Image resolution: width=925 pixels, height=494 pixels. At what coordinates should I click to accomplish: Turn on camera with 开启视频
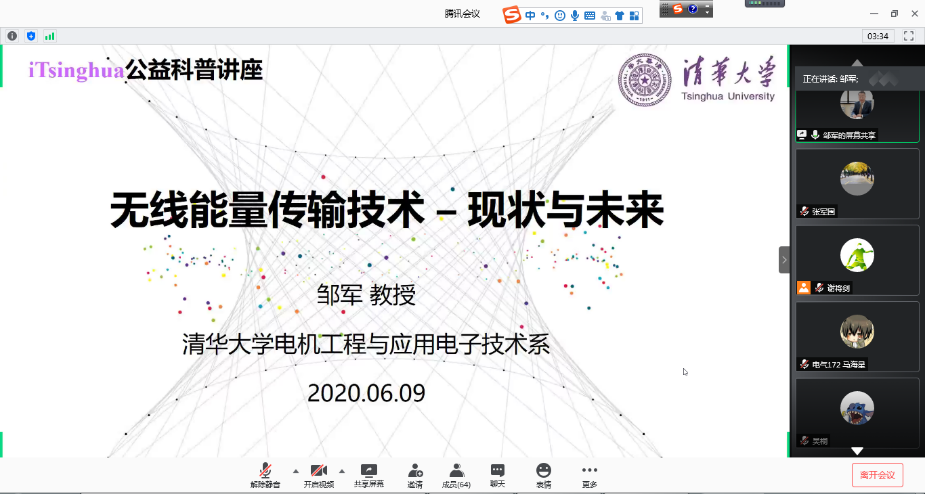click(318, 474)
